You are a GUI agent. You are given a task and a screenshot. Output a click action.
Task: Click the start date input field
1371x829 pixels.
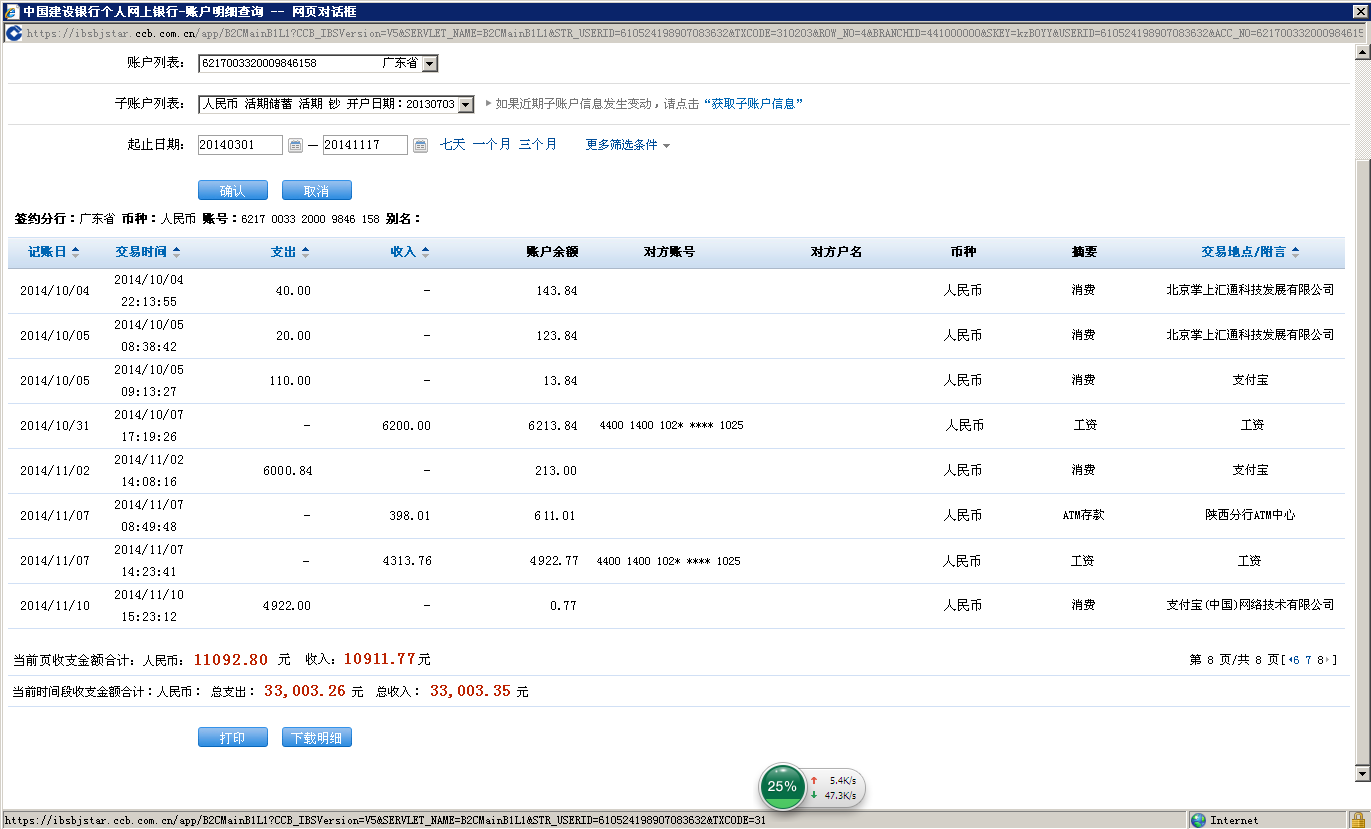coord(240,145)
